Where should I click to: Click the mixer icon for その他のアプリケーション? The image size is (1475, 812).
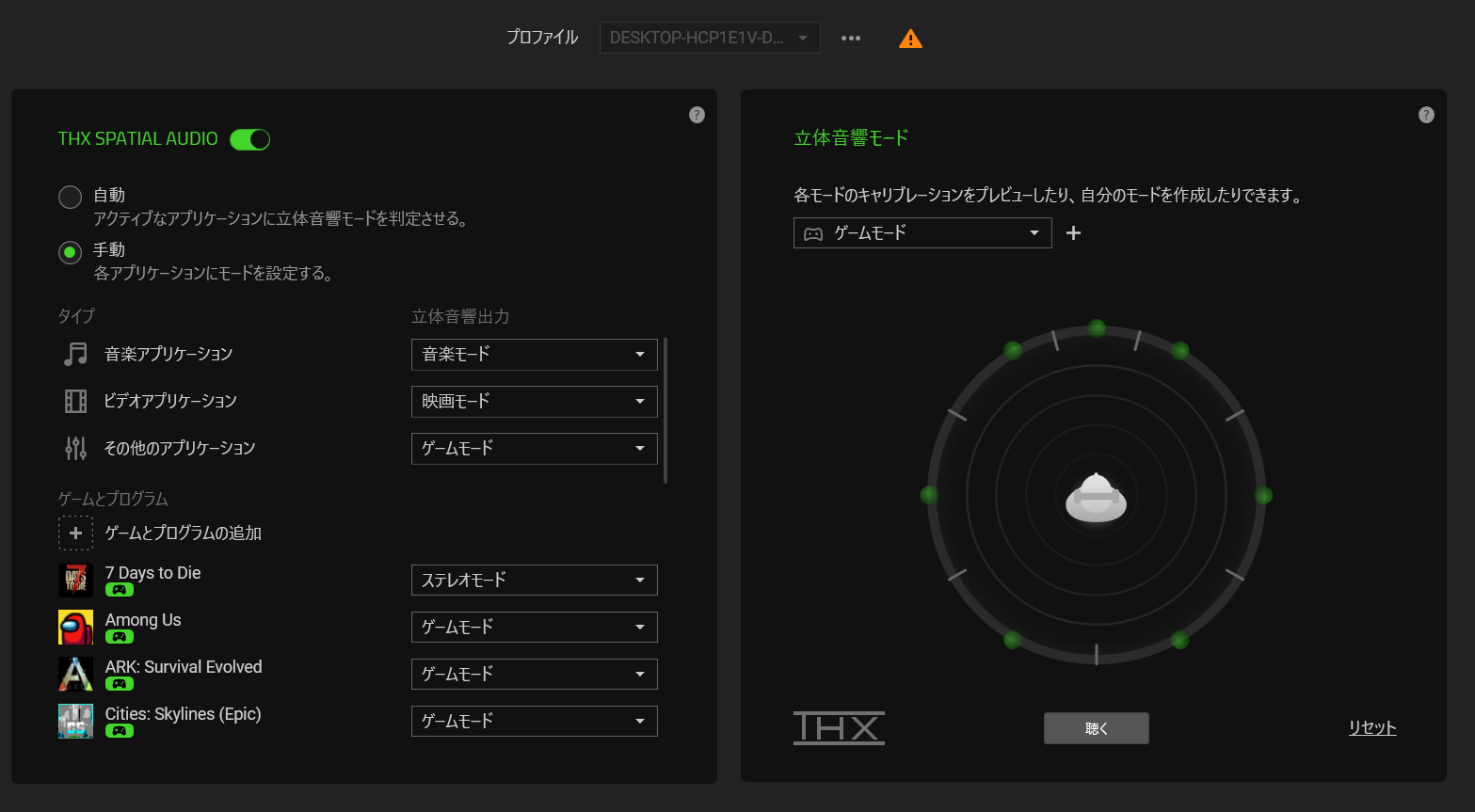[x=75, y=448]
